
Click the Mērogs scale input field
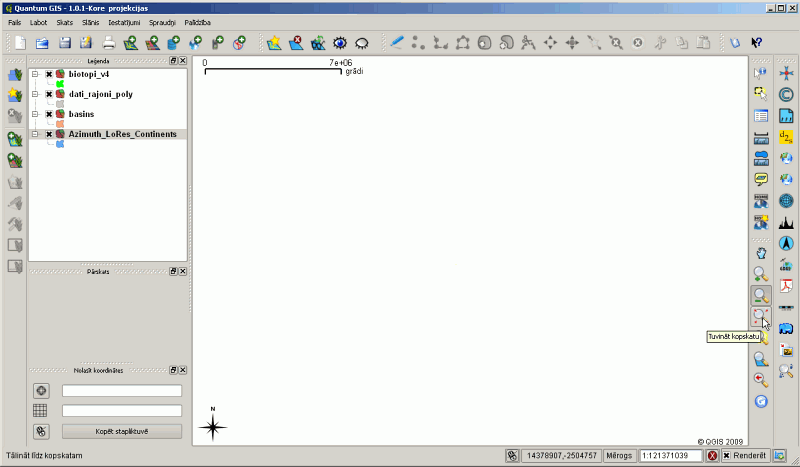click(x=671, y=455)
